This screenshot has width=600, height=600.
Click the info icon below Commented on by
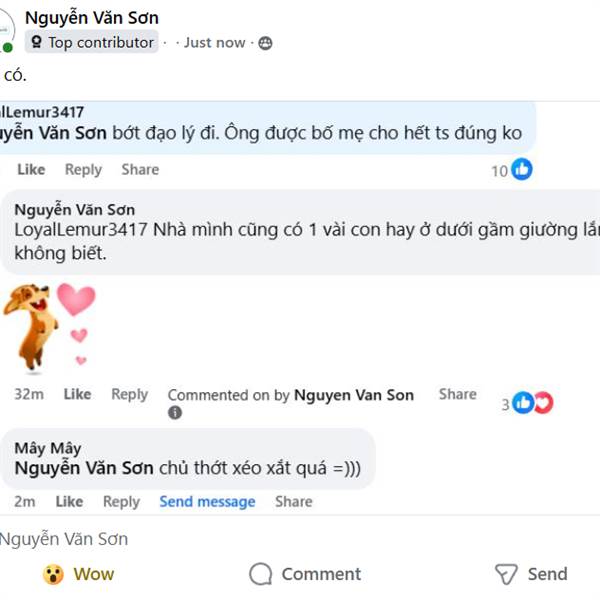point(175,413)
